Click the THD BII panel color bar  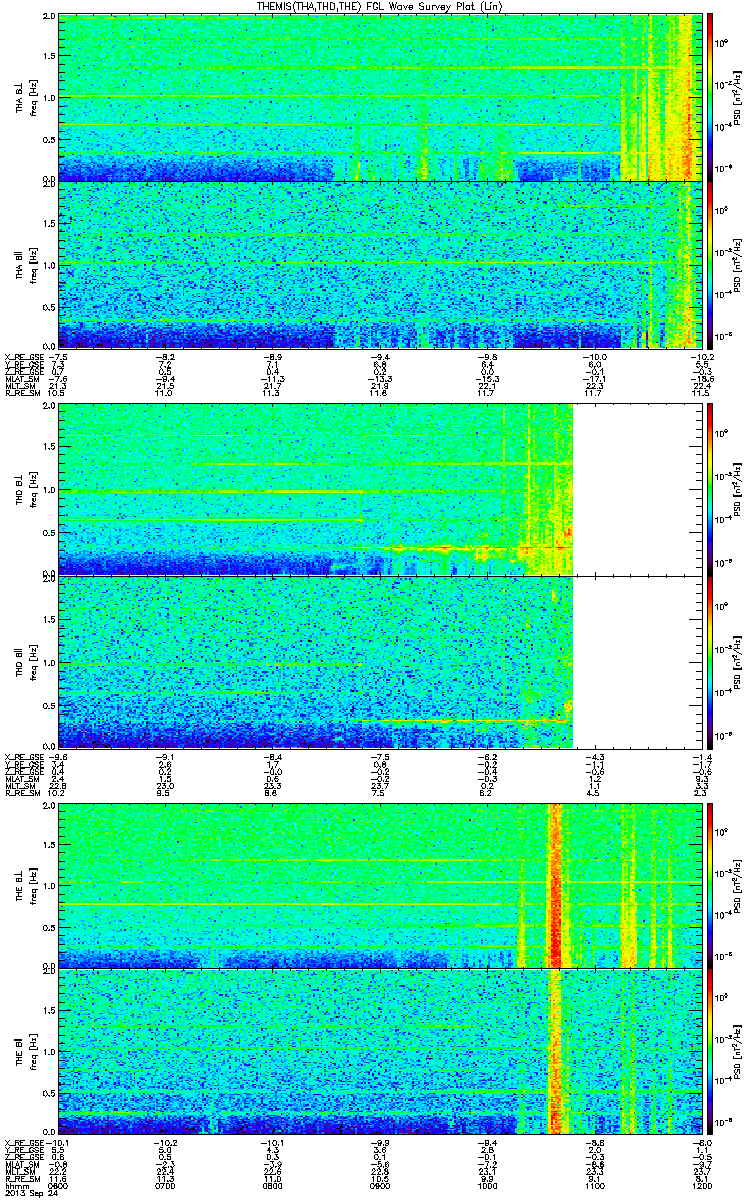tap(710, 661)
